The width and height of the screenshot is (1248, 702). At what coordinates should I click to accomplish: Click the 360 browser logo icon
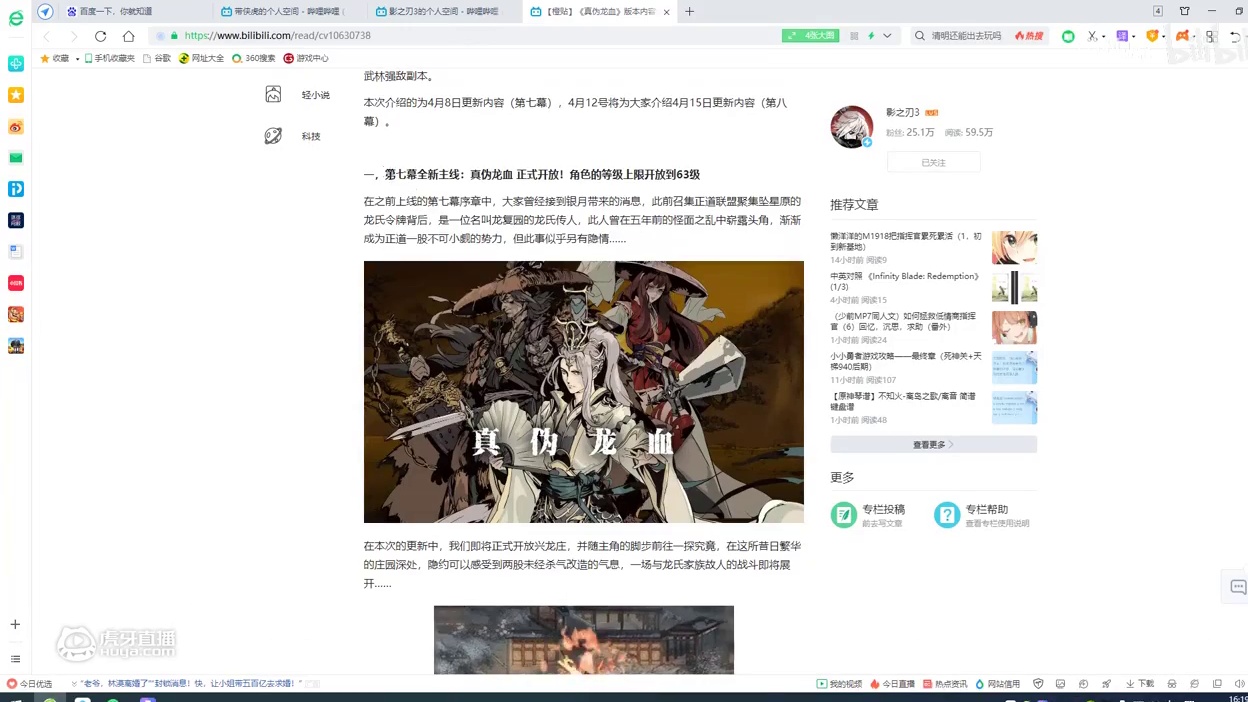point(16,18)
